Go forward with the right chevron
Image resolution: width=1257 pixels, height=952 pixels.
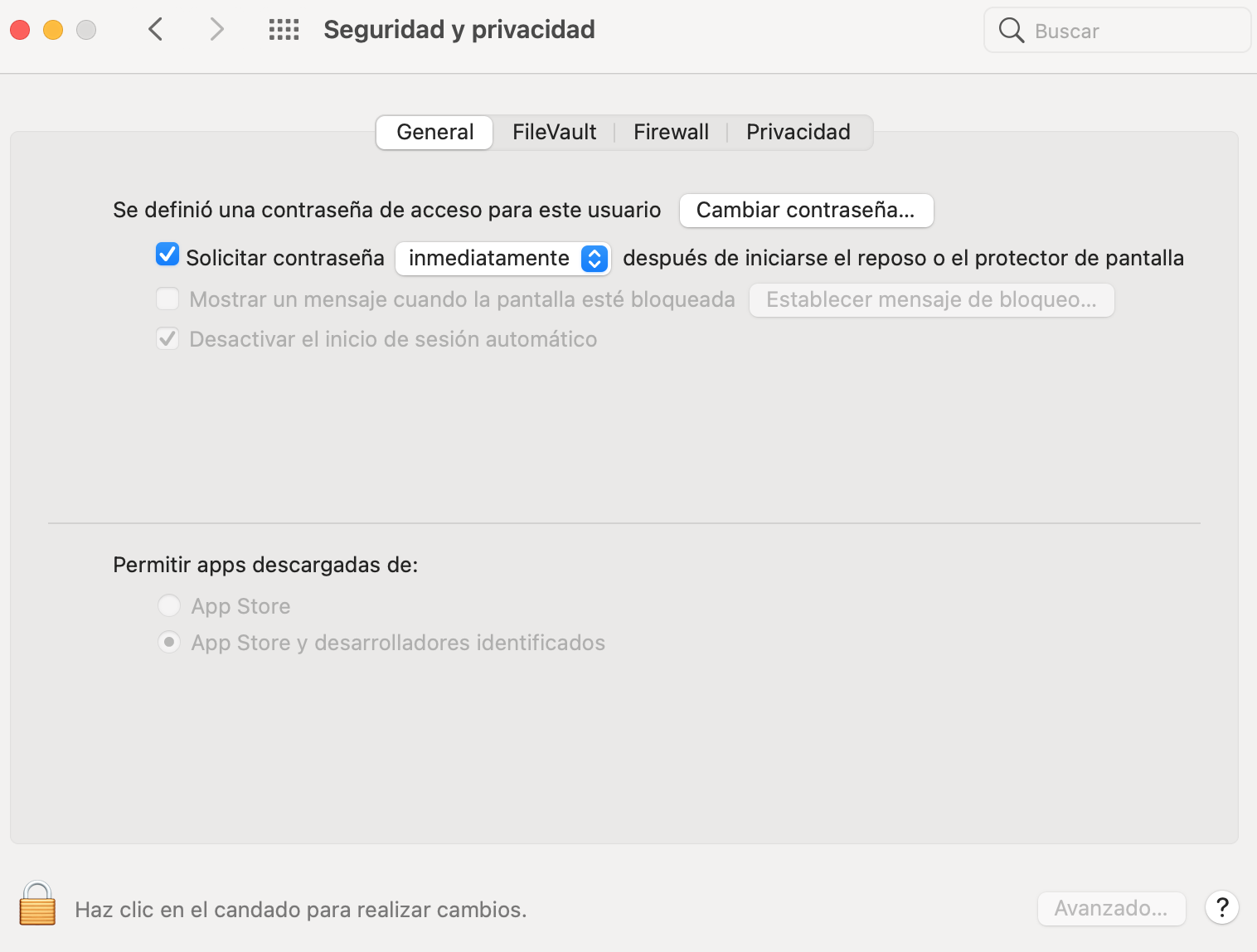point(216,30)
